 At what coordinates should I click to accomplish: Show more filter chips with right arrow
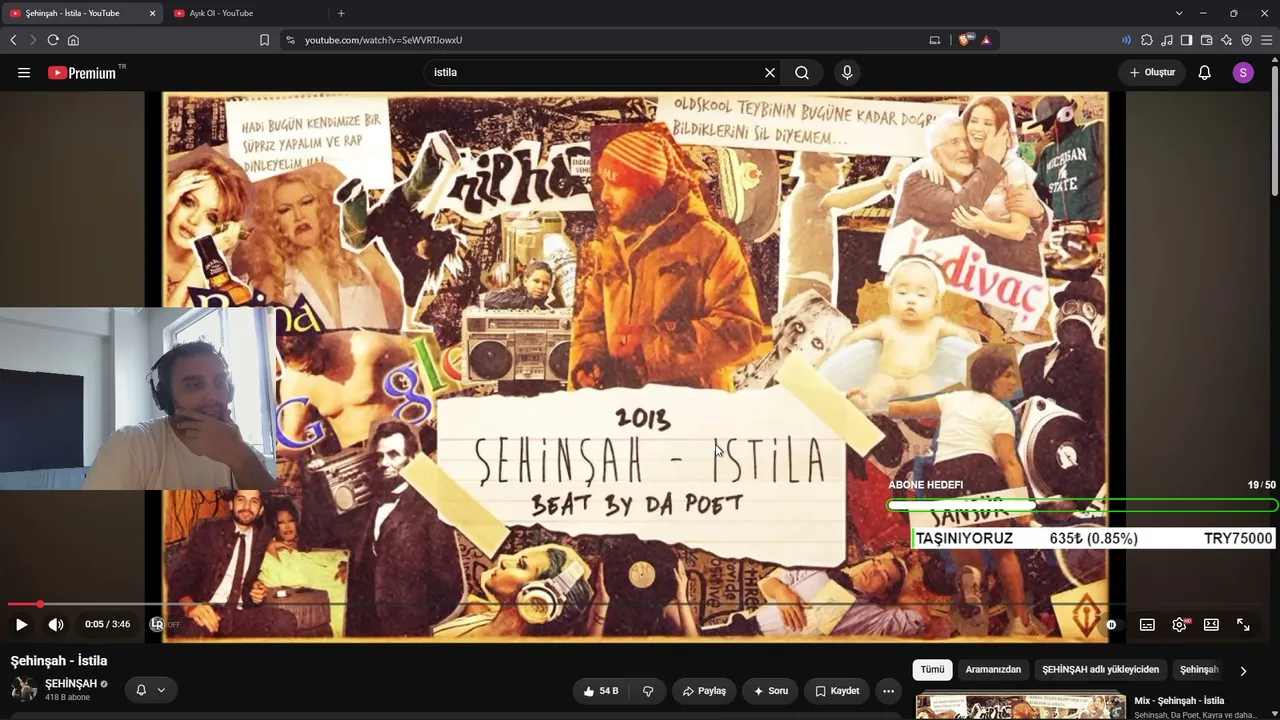pyautogui.click(x=1243, y=671)
